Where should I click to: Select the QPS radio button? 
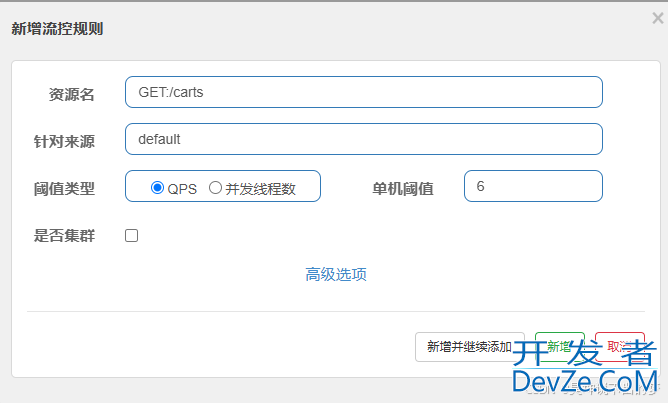[x=157, y=187]
